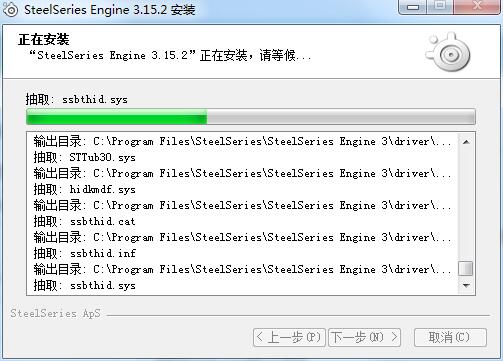The height and width of the screenshot is (361, 503).
Task: Click the SteelSeries ApS branding text
Action: click(55, 313)
